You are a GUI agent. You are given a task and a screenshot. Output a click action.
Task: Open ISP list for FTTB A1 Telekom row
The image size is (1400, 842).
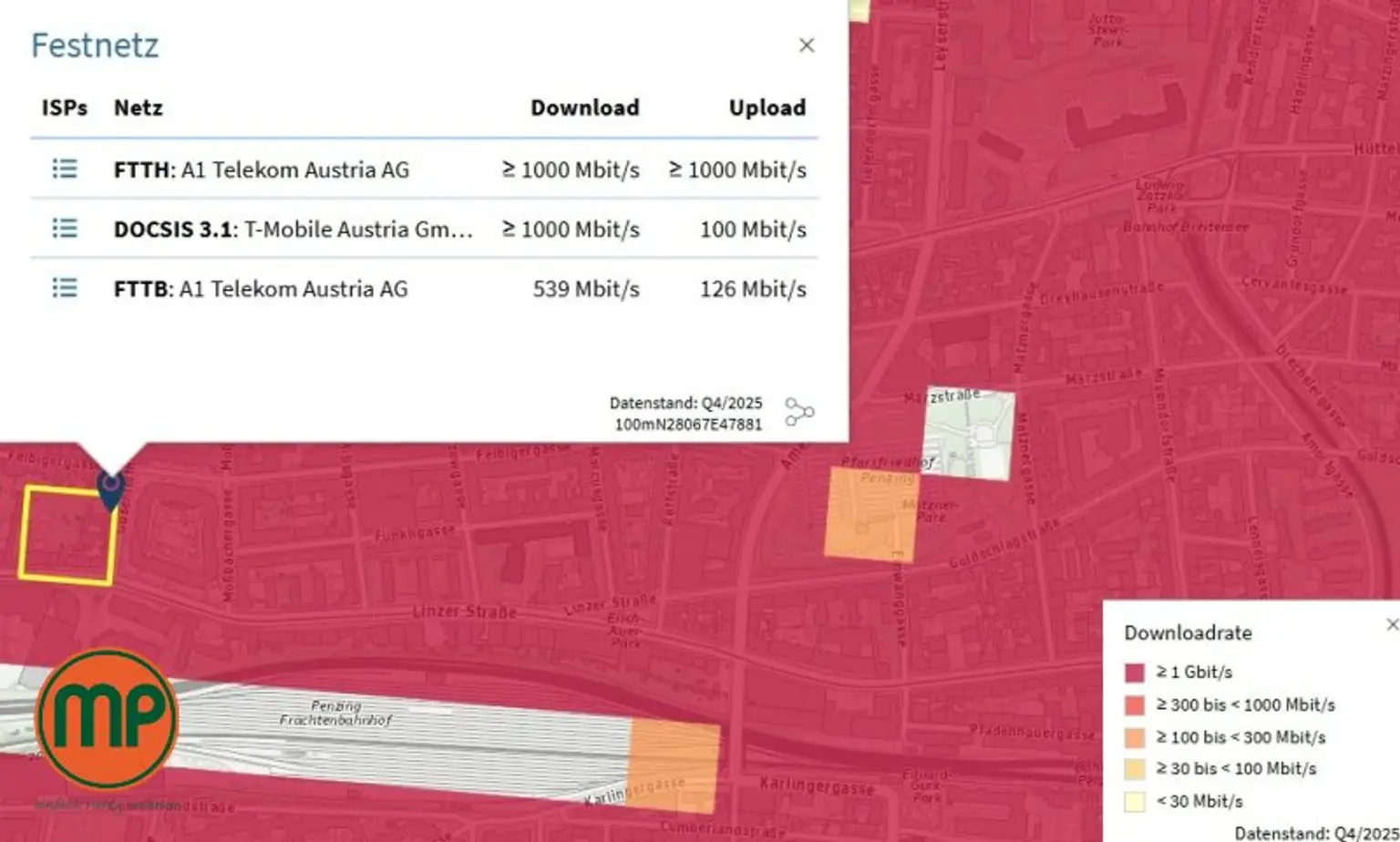[x=65, y=288]
